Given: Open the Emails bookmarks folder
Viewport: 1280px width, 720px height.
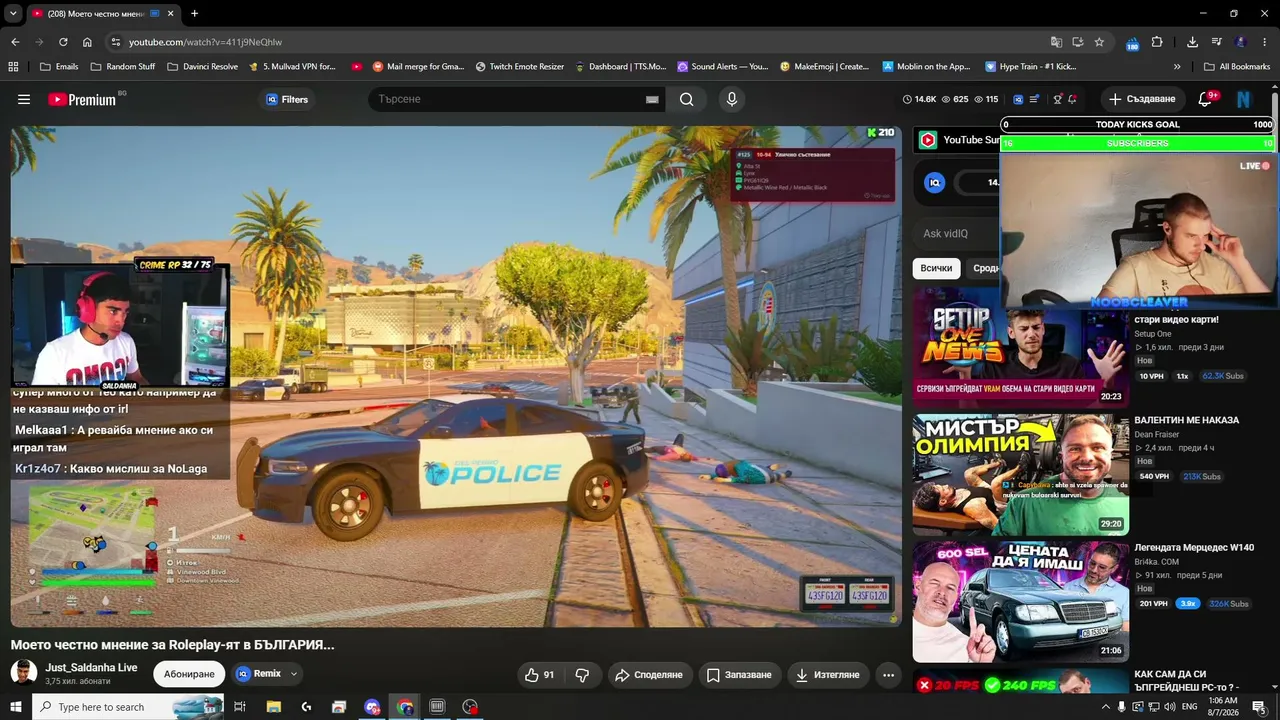Looking at the screenshot, I should [59, 67].
